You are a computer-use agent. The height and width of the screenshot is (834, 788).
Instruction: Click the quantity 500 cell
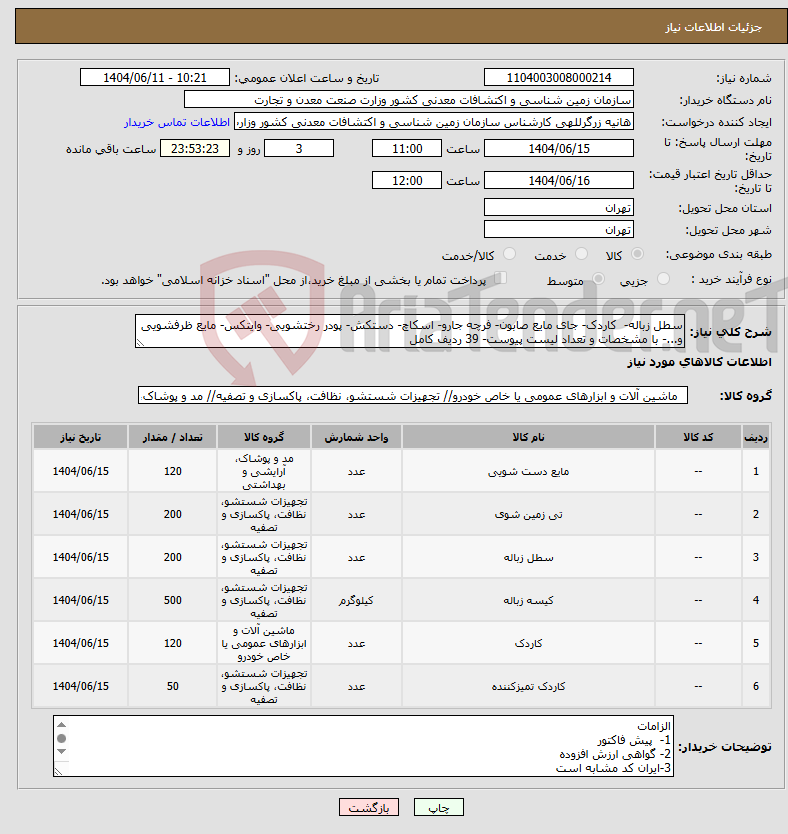[x=172, y=600]
